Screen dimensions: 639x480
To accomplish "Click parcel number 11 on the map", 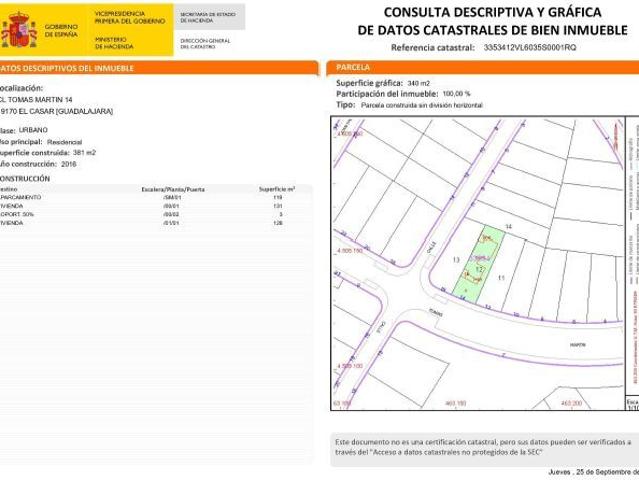I will point(501,278).
